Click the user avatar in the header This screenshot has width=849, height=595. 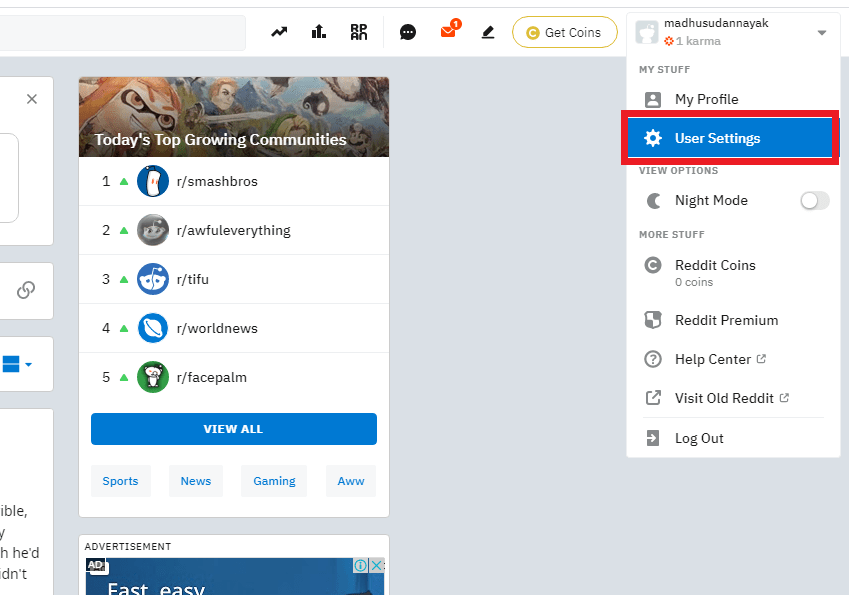[x=647, y=32]
